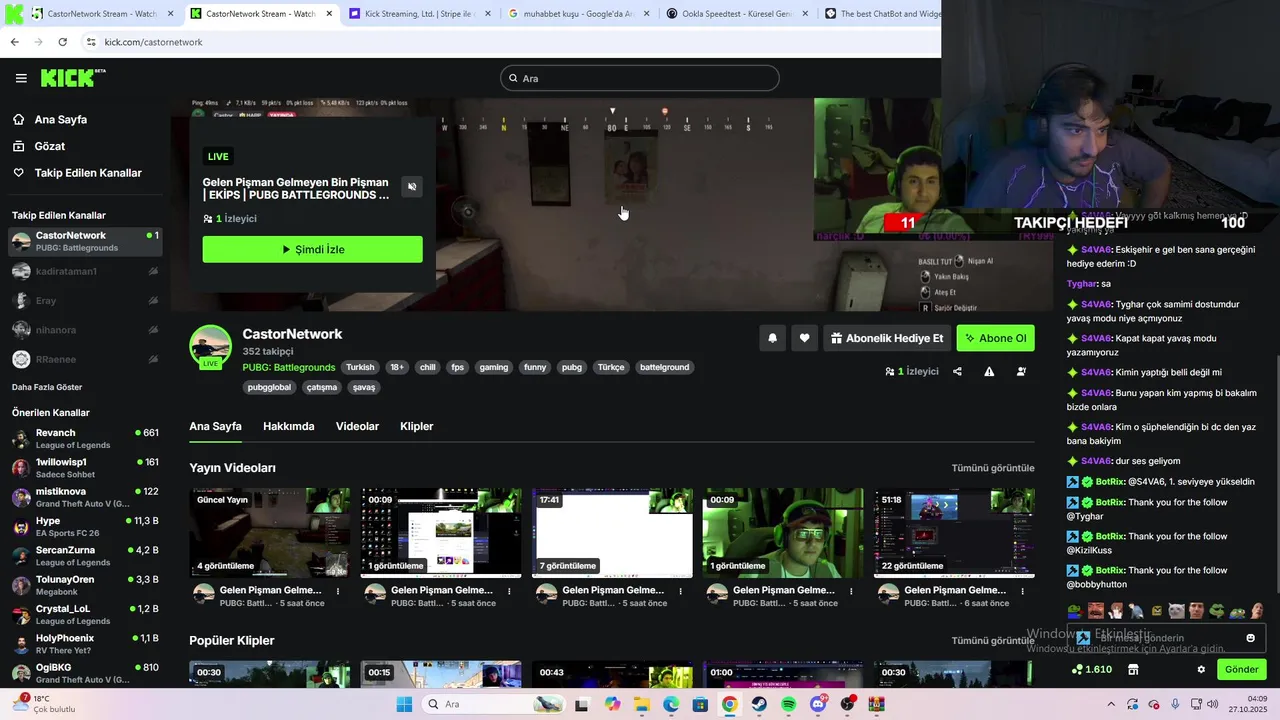Click the user-list icon beside report
This screenshot has width=1280, height=720.
1021,371
